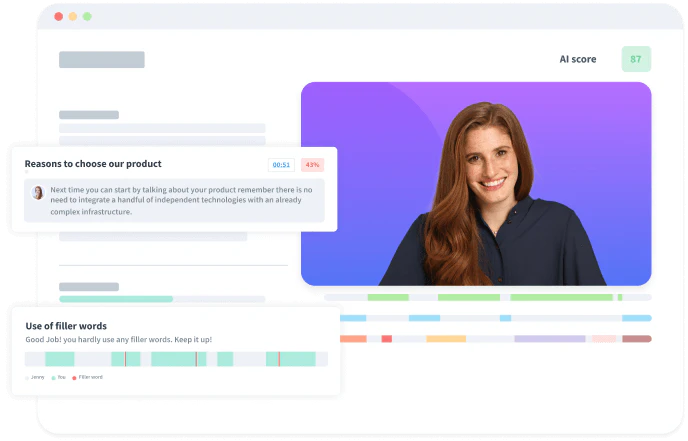688x441 pixels.
Task: Click the red close window dot
Action: click(58, 16)
